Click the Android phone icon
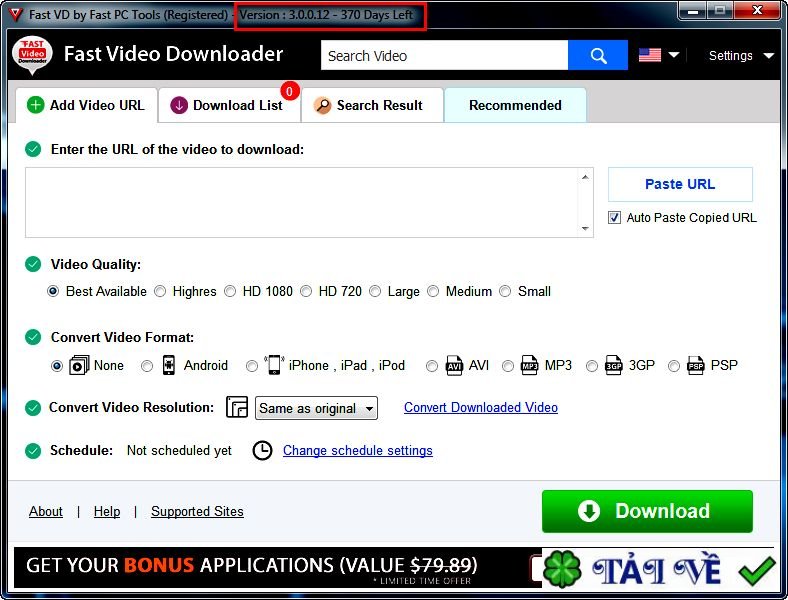Viewport: 788px width, 600px height. coord(169,365)
